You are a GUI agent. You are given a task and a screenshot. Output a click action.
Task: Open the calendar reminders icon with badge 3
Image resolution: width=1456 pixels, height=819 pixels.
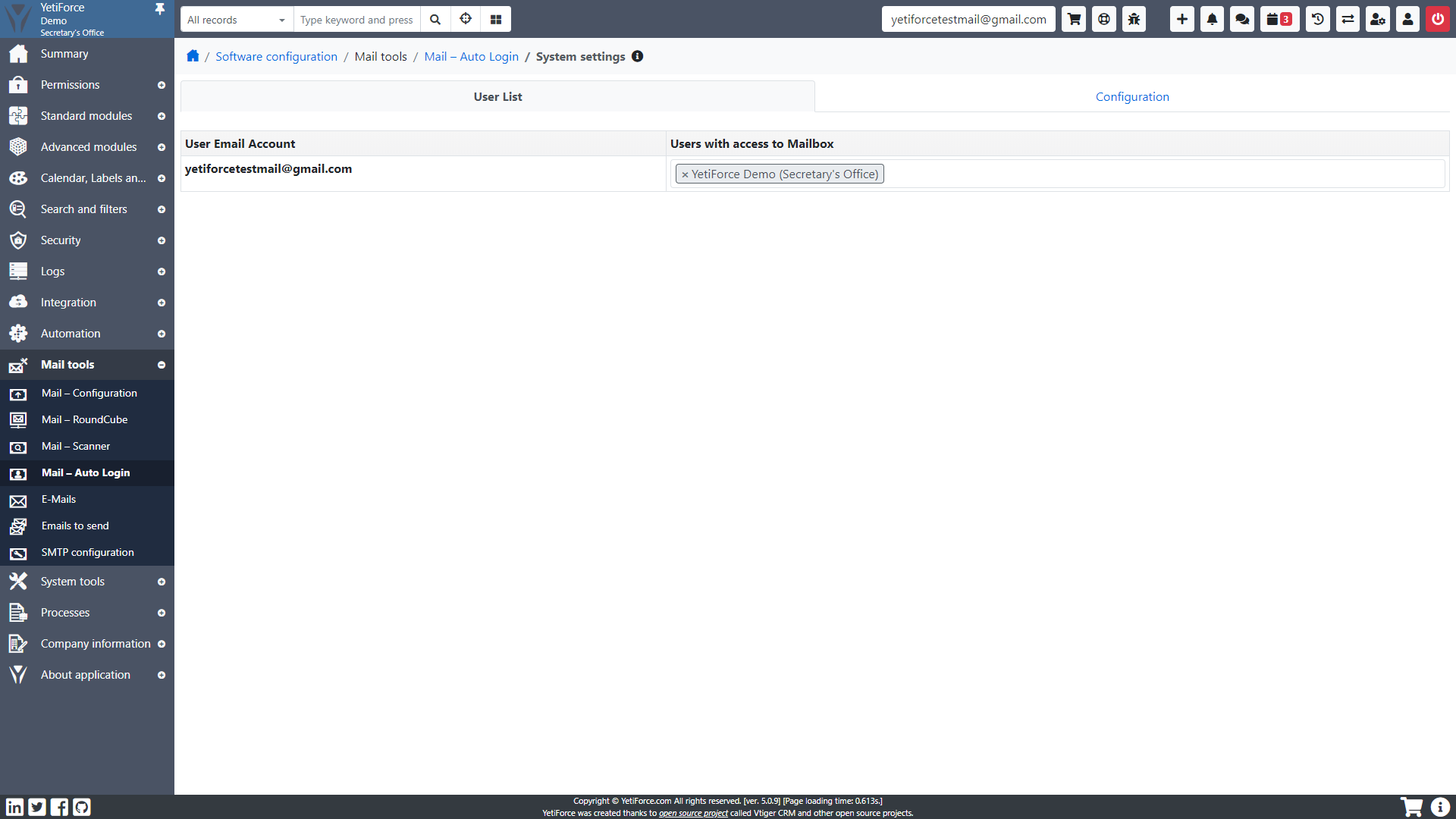(1279, 20)
